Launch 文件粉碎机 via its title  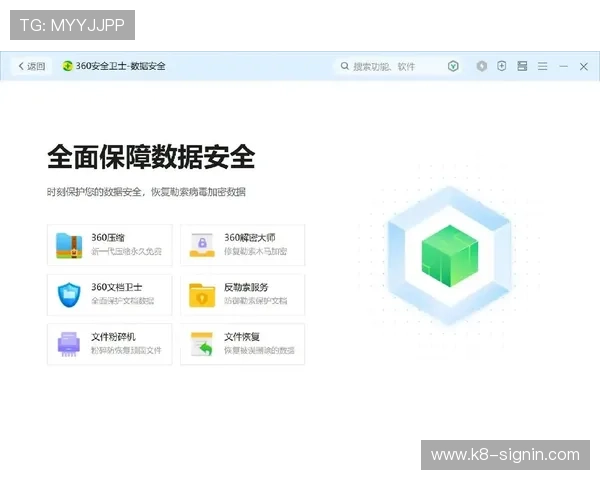113,337
